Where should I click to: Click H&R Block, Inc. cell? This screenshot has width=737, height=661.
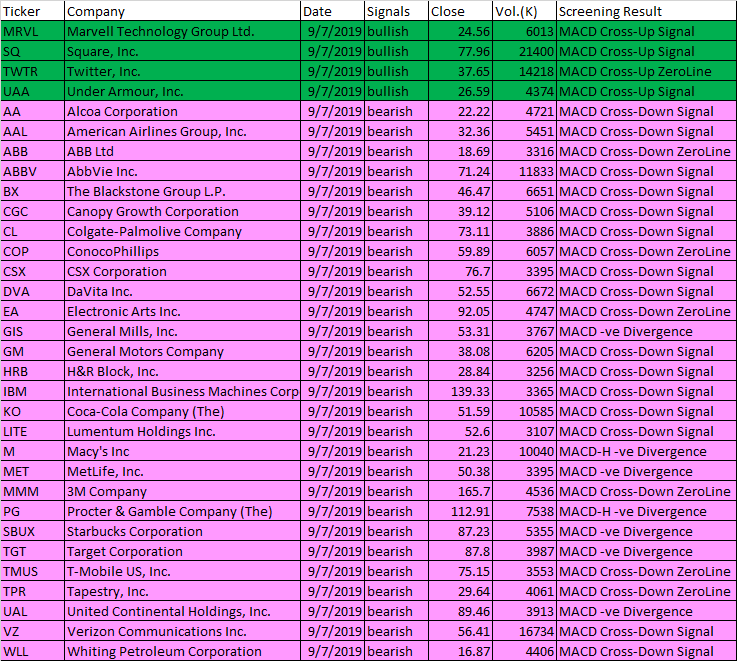coord(182,371)
